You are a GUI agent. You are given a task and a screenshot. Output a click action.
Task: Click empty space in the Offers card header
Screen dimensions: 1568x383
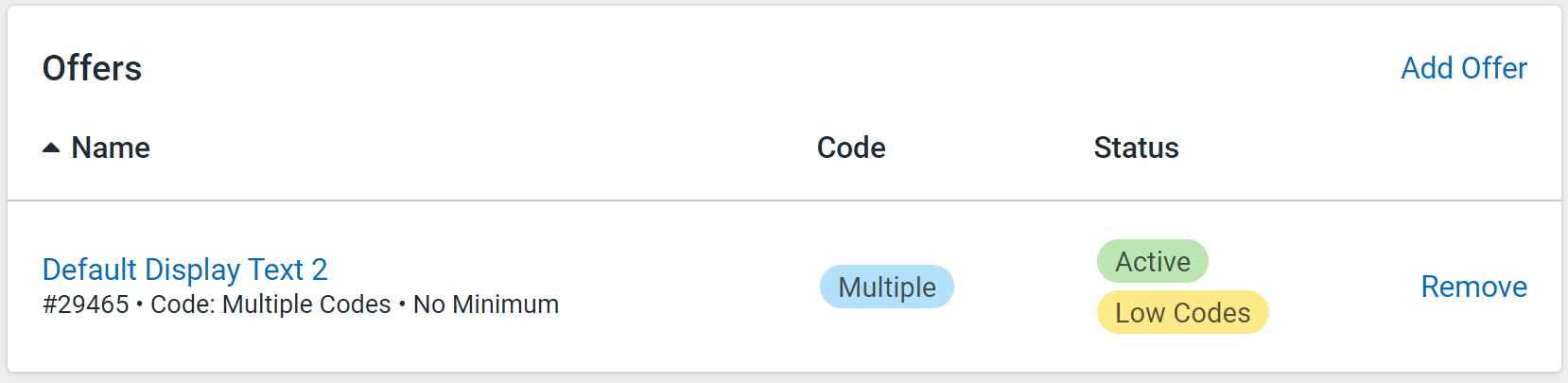(x=757, y=68)
